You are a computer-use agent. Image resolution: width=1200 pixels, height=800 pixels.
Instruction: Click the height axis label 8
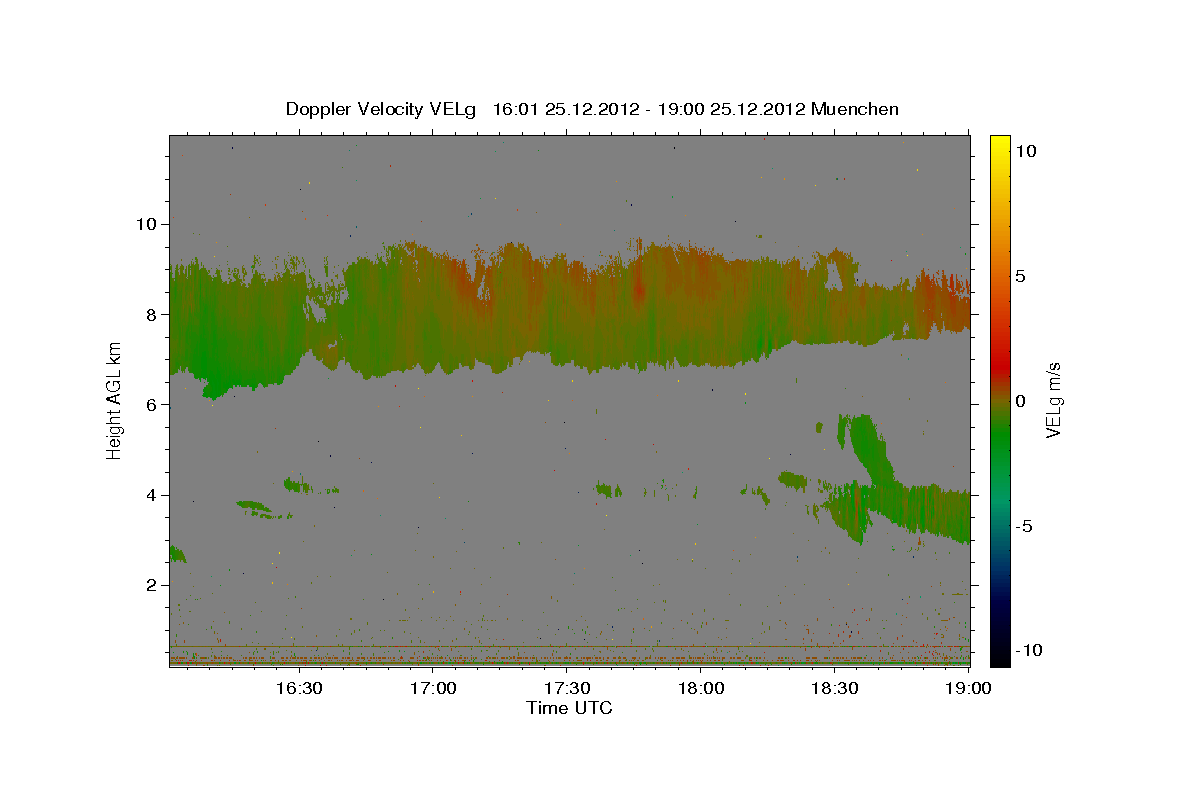click(153, 314)
